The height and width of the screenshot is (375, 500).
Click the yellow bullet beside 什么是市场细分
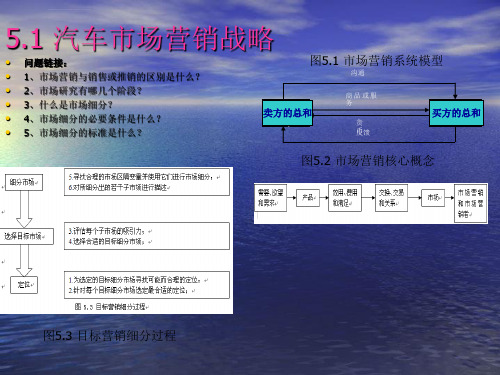coord(8,105)
